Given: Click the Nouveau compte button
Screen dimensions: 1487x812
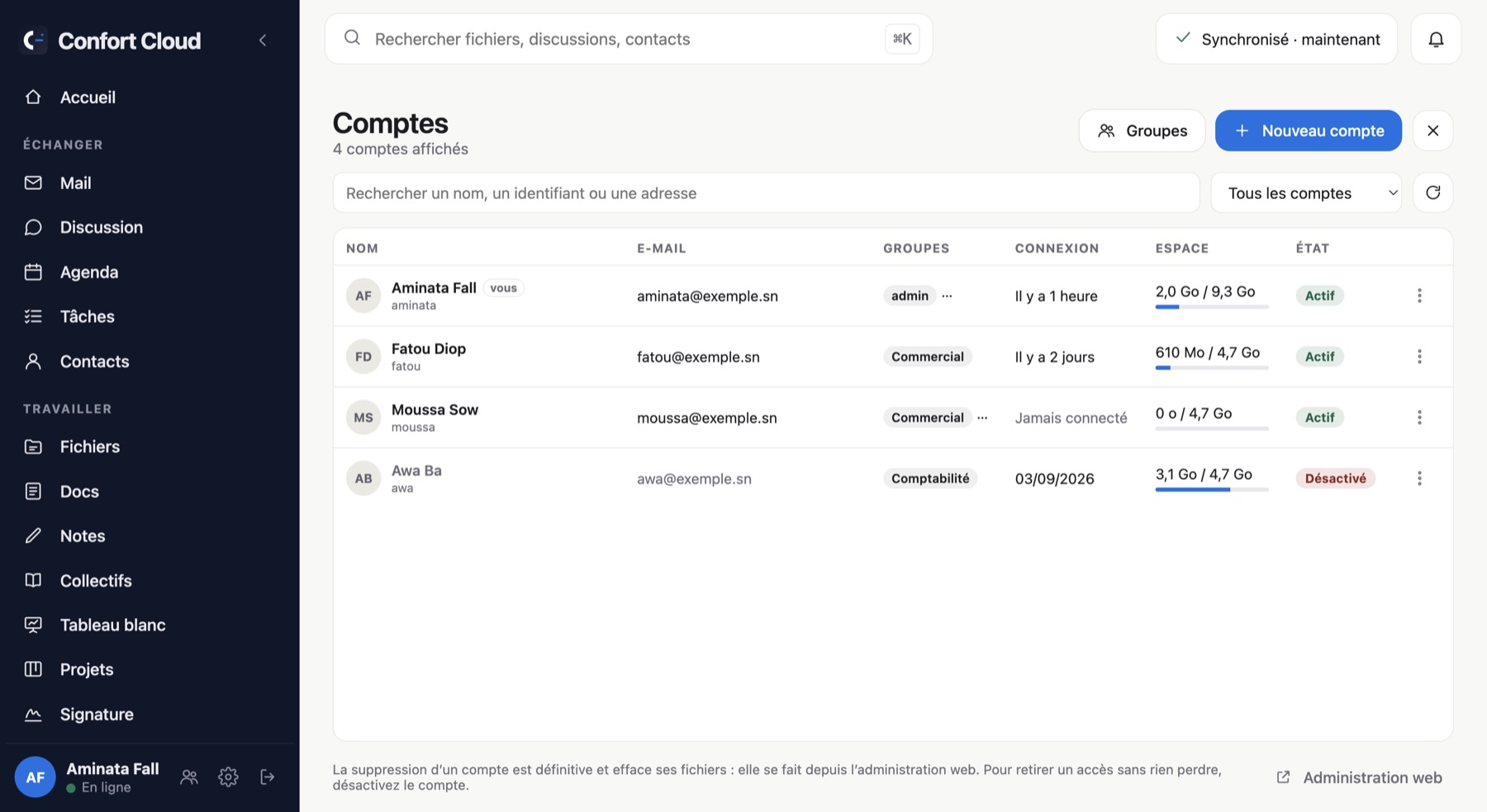Looking at the screenshot, I should pyautogui.click(x=1308, y=131).
